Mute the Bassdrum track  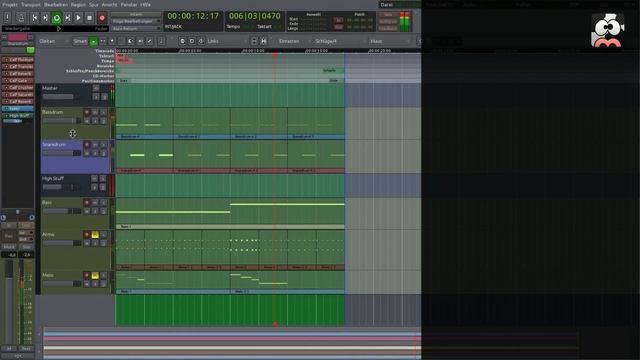click(x=95, y=112)
